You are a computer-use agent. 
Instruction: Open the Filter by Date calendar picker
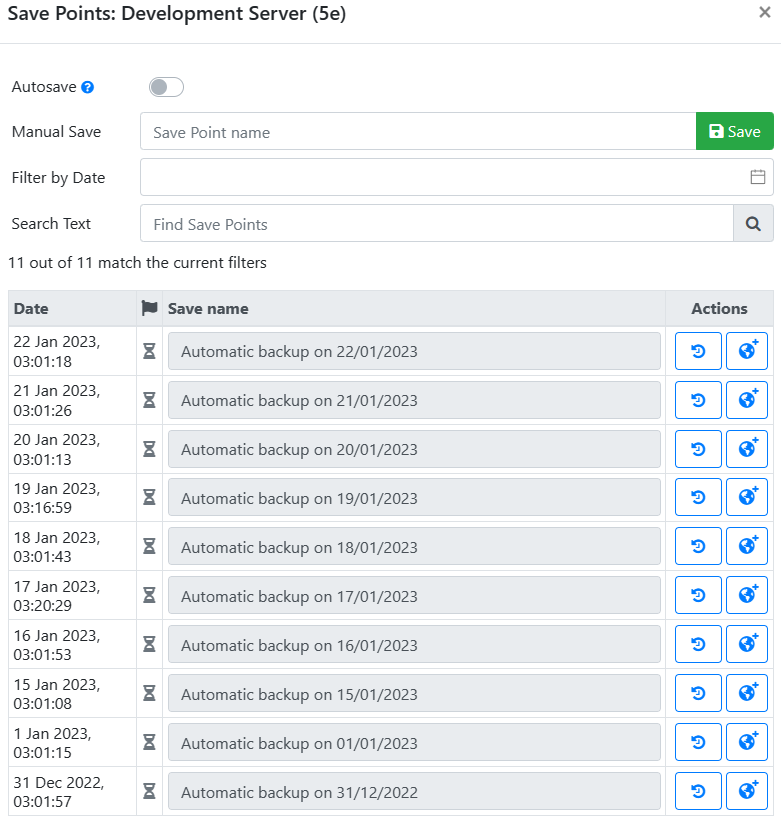[x=757, y=177]
